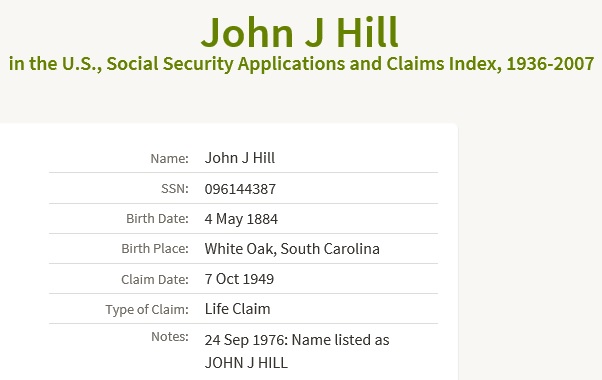Select the SSN value 096144387

pos(240,189)
